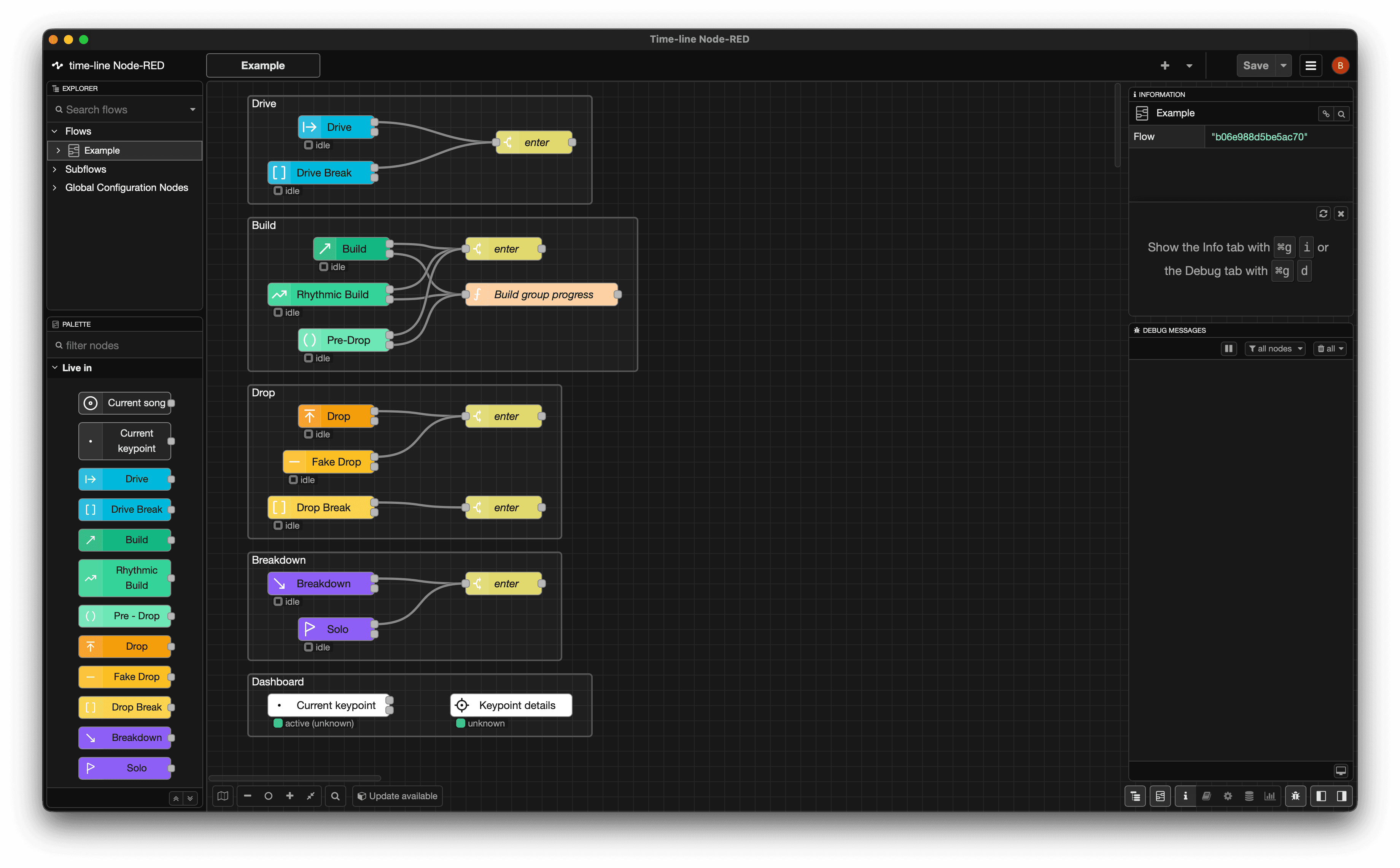Open the user profile avatar
The height and width of the screenshot is (868, 1400).
tap(1340, 65)
